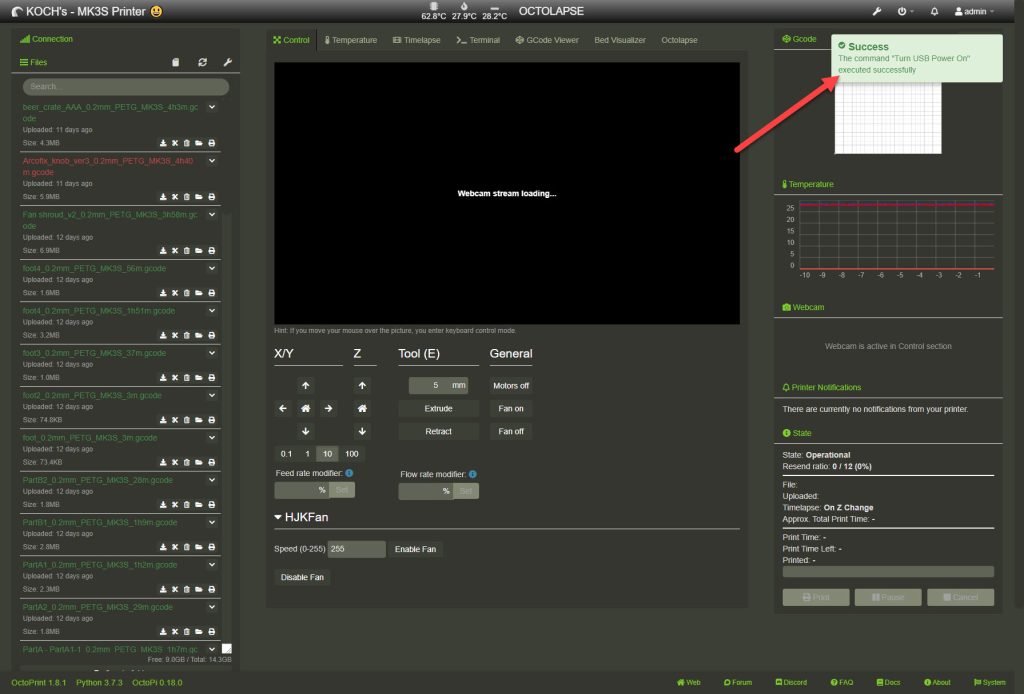Screen dimensions: 1024x694
Task: Click the Disable Fan button
Action: (x=302, y=577)
